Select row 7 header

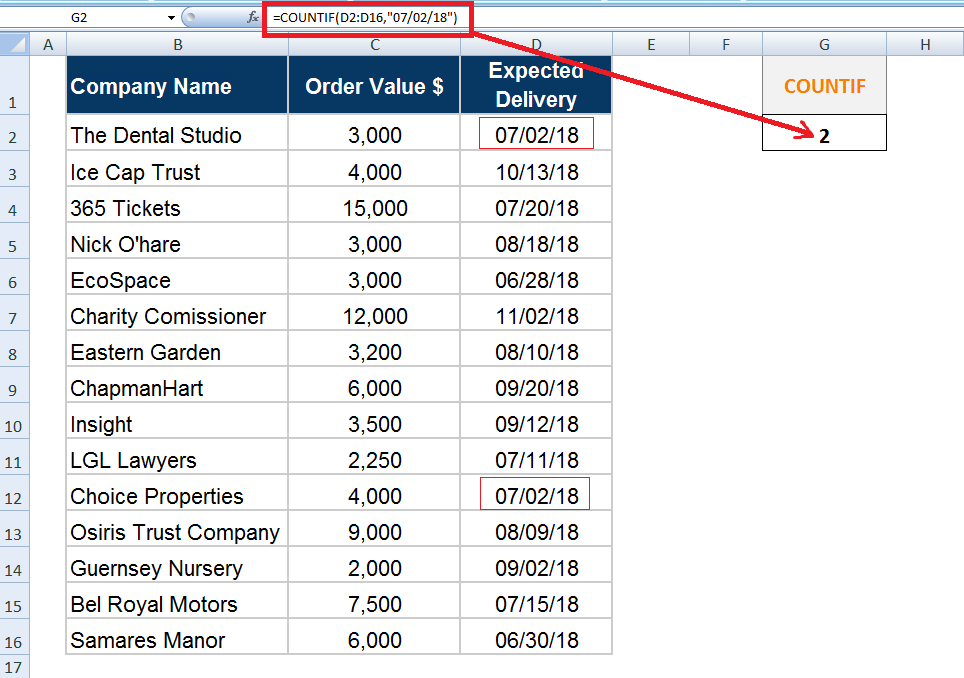click(x=15, y=317)
